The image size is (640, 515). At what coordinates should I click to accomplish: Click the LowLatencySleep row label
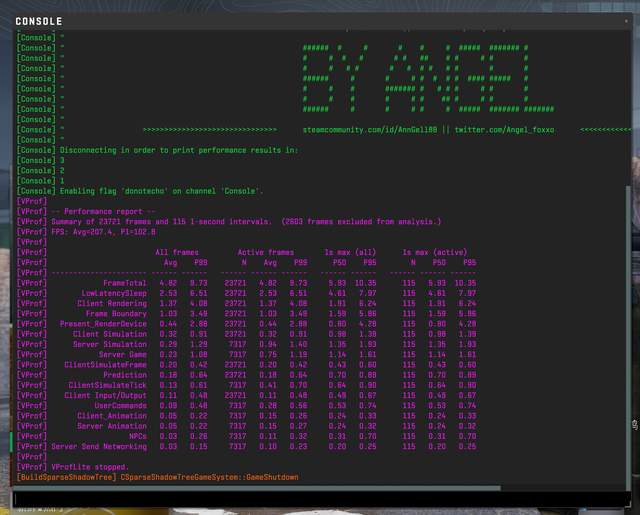tap(114, 293)
